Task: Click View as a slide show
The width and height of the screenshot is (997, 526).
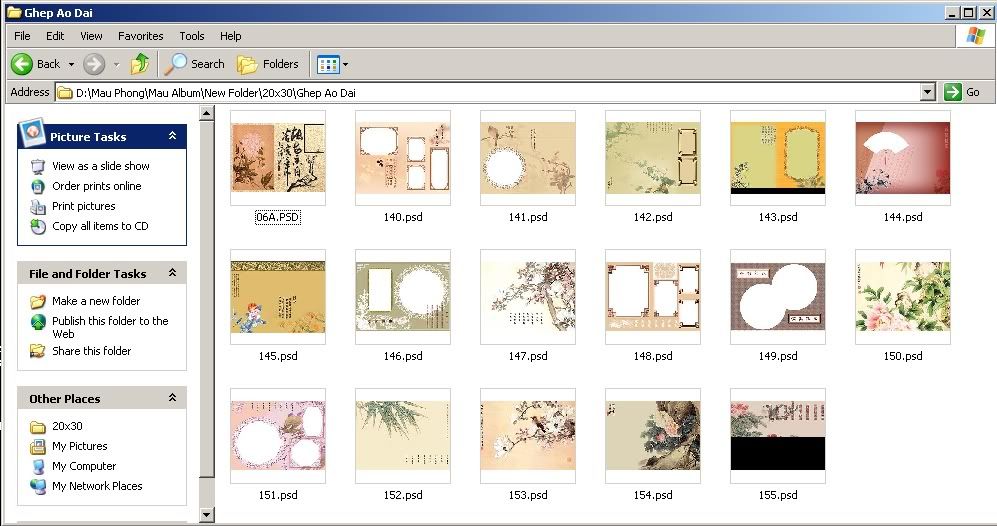Action: tap(101, 166)
